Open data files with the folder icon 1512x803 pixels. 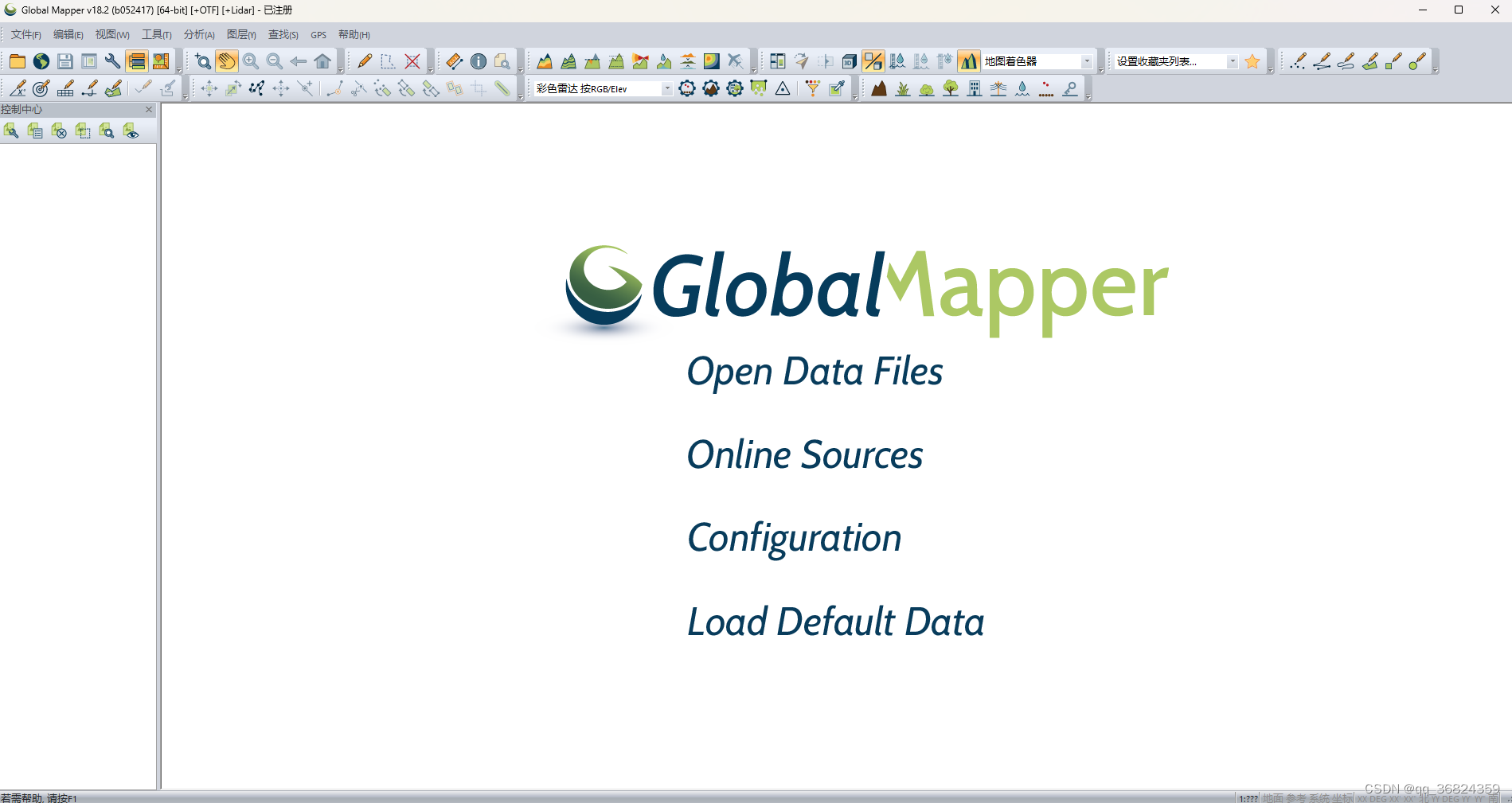point(17,61)
